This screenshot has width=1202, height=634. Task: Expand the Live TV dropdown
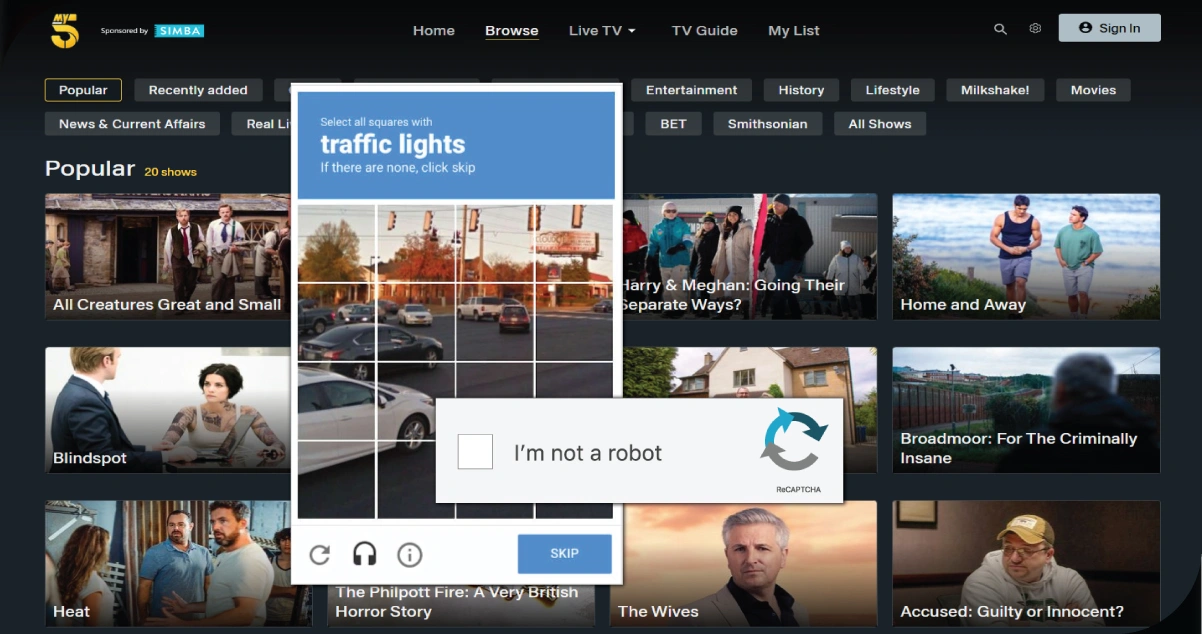(602, 30)
